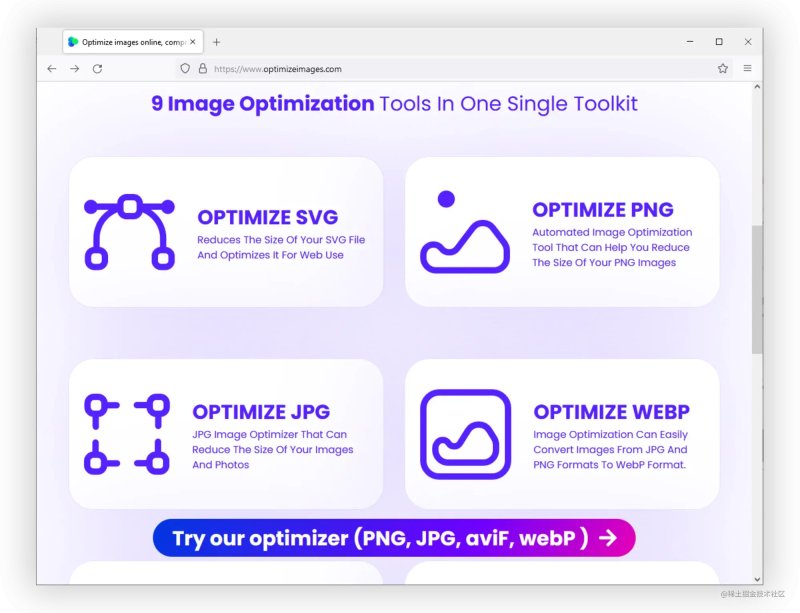Reload the page with the refresh icon
Viewport: 800px width, 613px height.
97,68
